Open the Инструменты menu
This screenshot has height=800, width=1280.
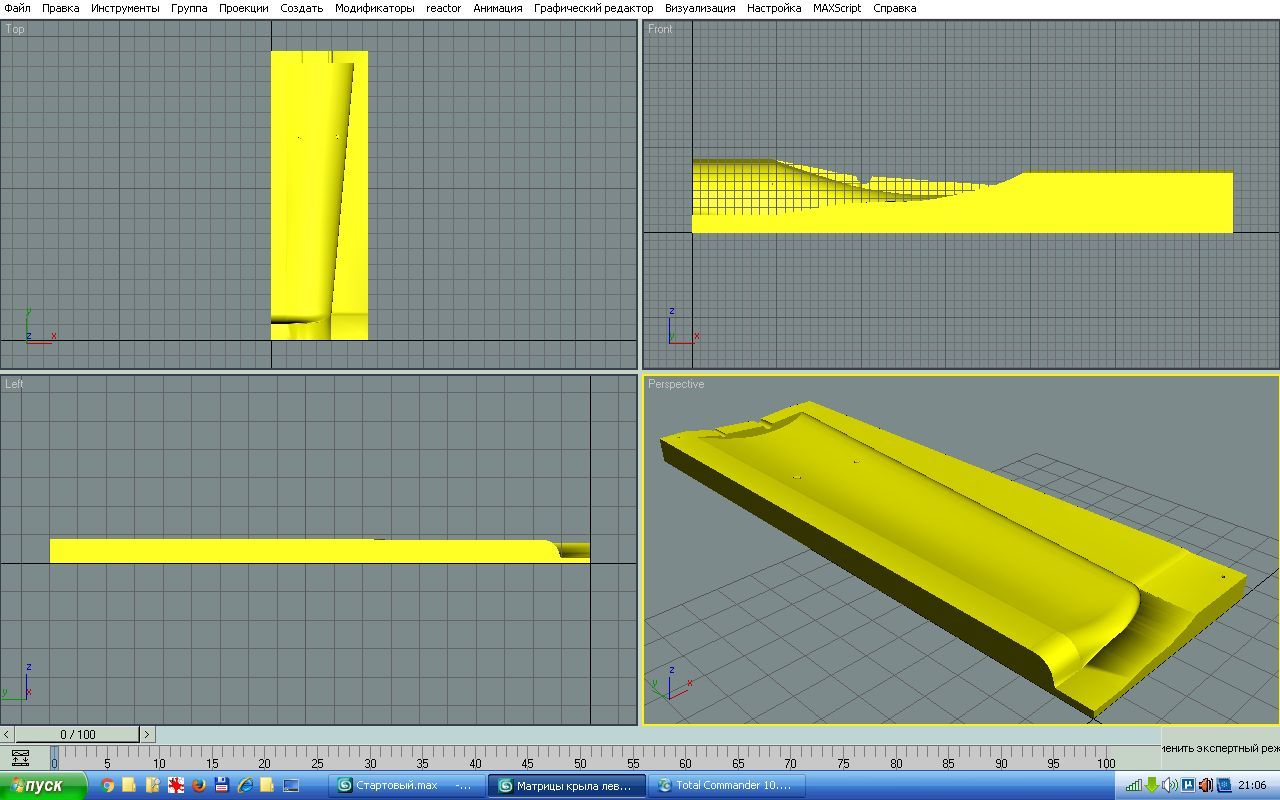coord(125,8)
